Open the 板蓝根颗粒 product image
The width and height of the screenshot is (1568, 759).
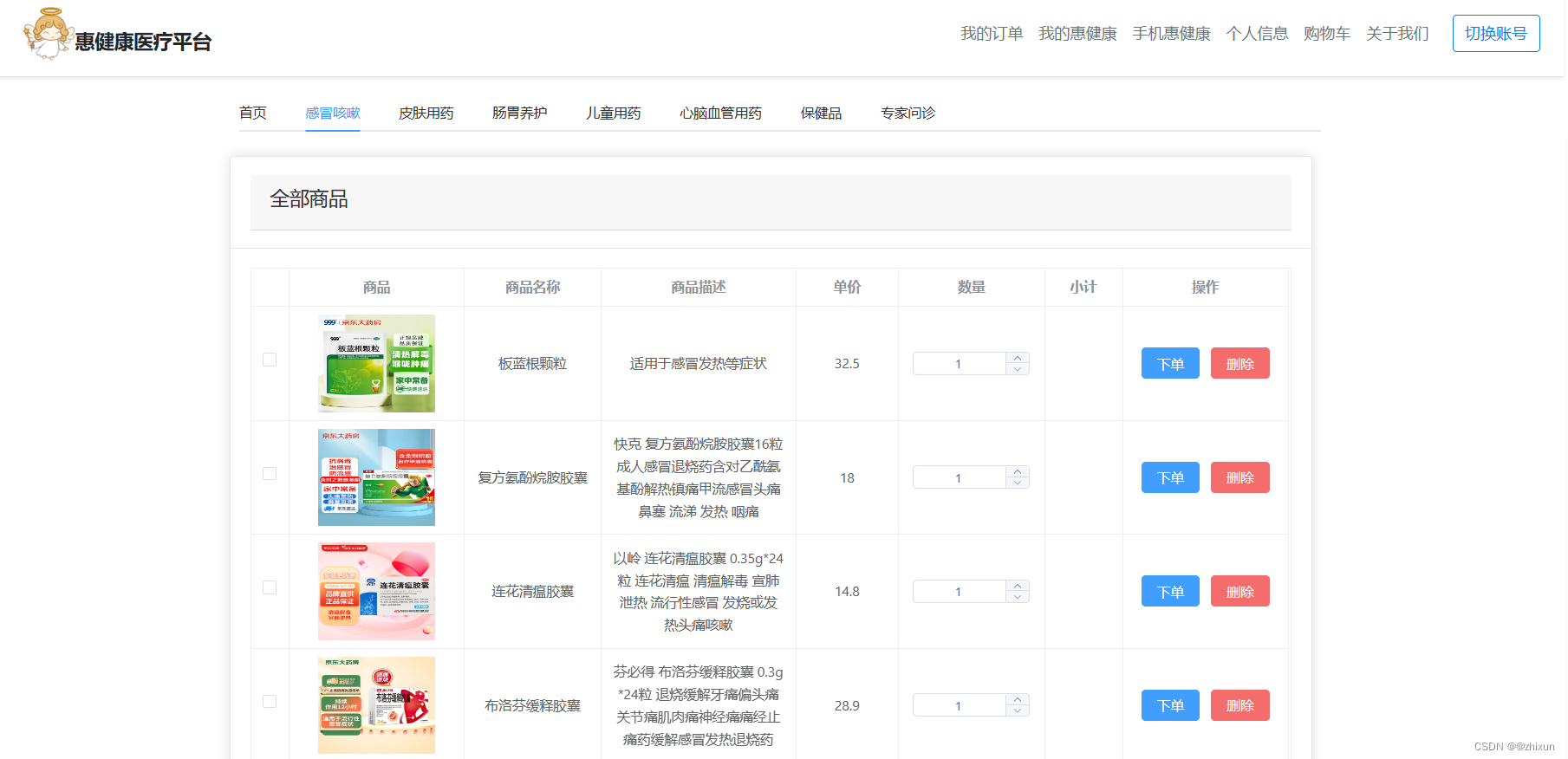(x=376, y=363)
